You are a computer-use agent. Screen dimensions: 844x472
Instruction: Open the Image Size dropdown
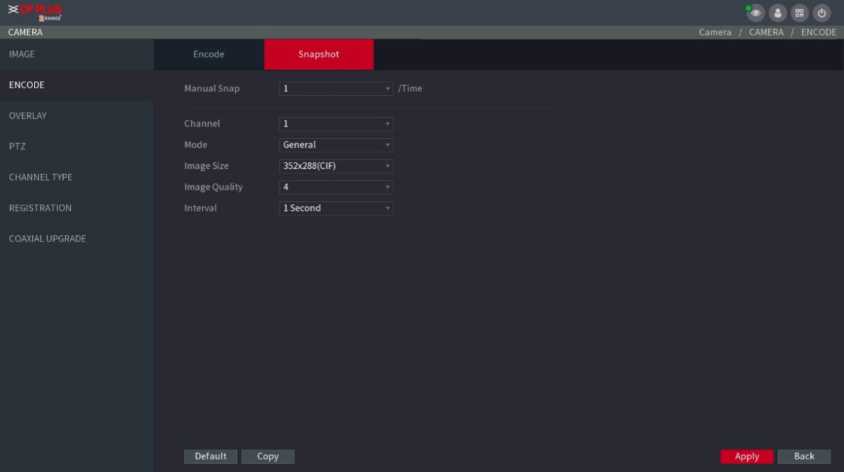336,166
